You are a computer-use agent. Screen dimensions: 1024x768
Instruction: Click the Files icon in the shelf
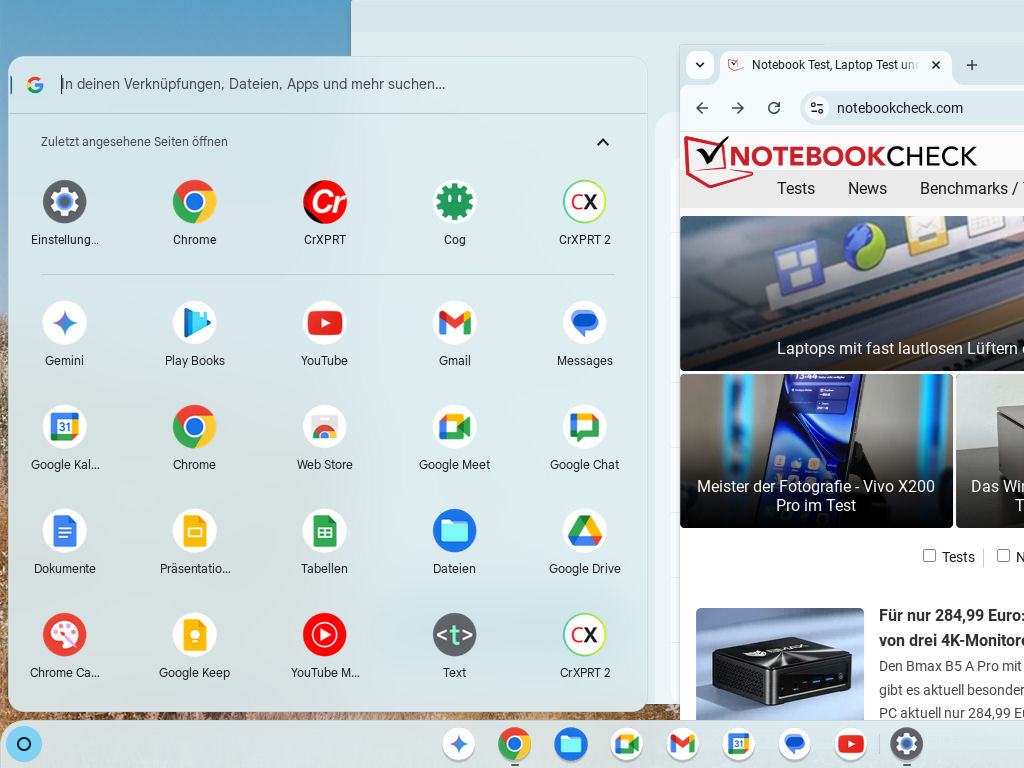(571, 744)
